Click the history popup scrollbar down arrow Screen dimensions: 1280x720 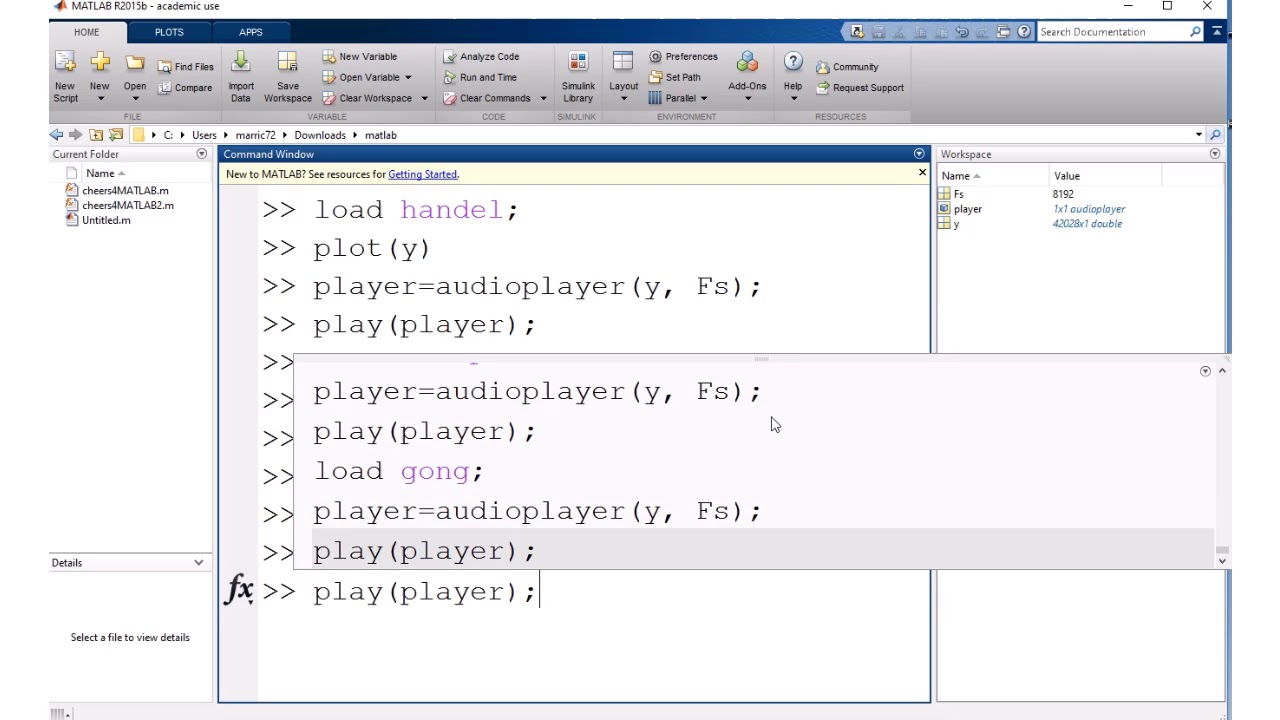coord(1222,561)
